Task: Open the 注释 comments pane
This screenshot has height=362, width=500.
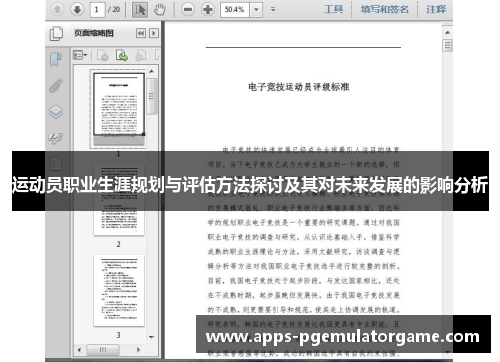Action: [436, 9]
